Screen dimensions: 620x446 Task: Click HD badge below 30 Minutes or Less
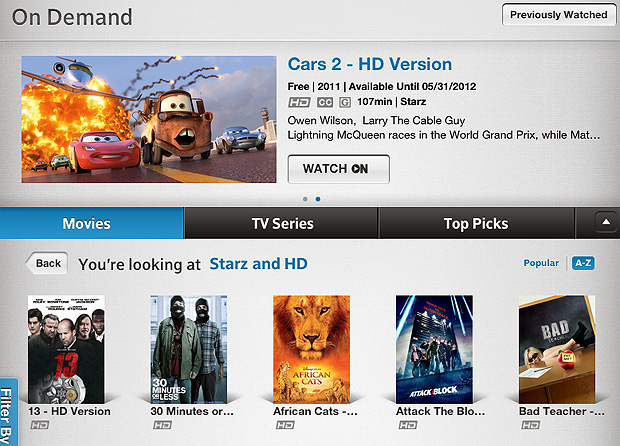[x=163, y=425]
